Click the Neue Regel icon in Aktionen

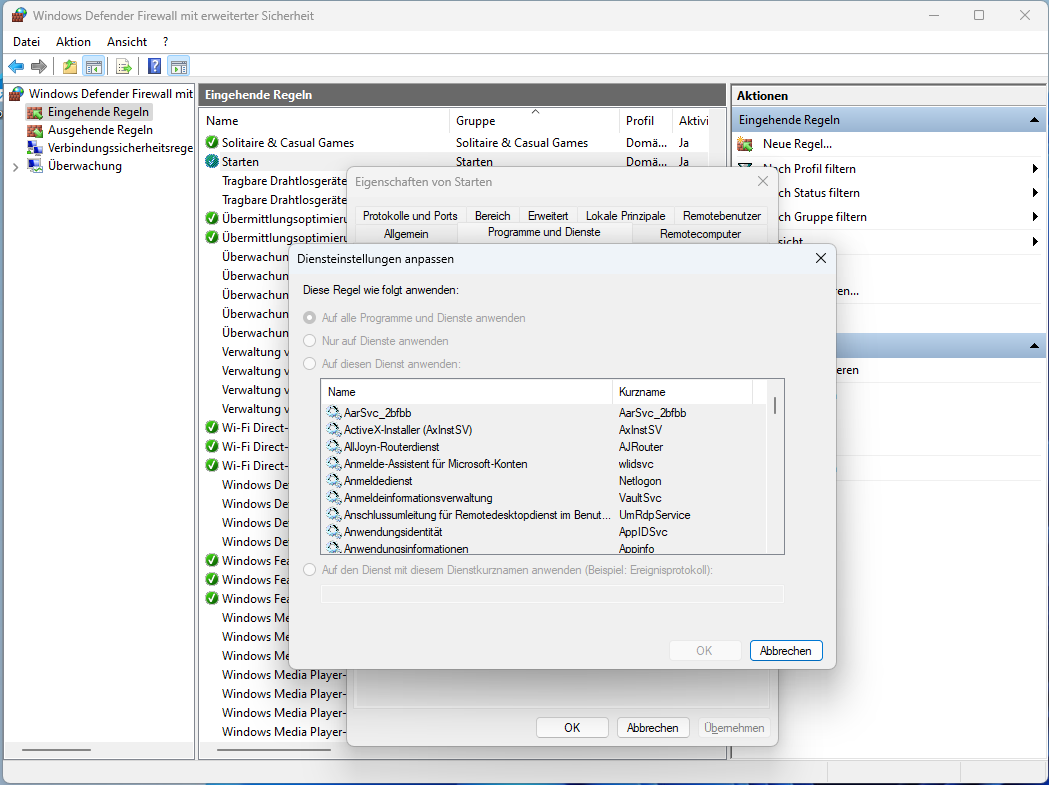745,144
